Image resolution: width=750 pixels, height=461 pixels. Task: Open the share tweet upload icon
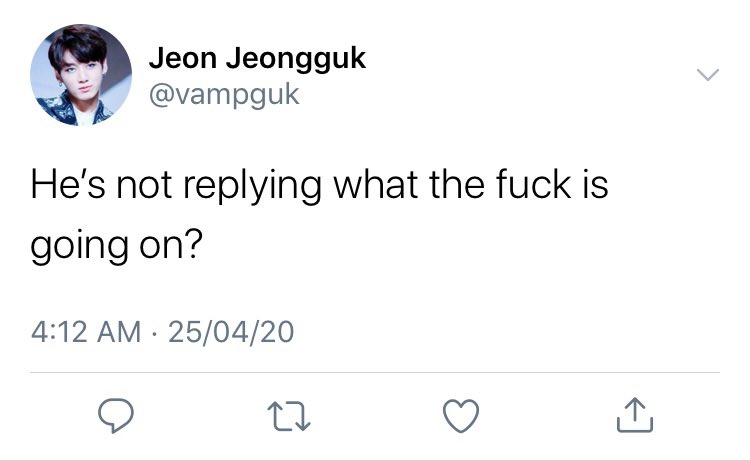click(x=635, y=415)
